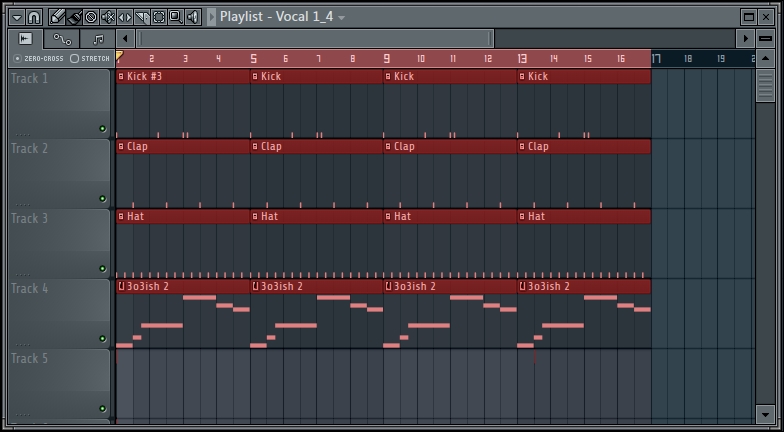
Task: Click the yellow playhead marker at bar 1
Action: coord(119,56)
